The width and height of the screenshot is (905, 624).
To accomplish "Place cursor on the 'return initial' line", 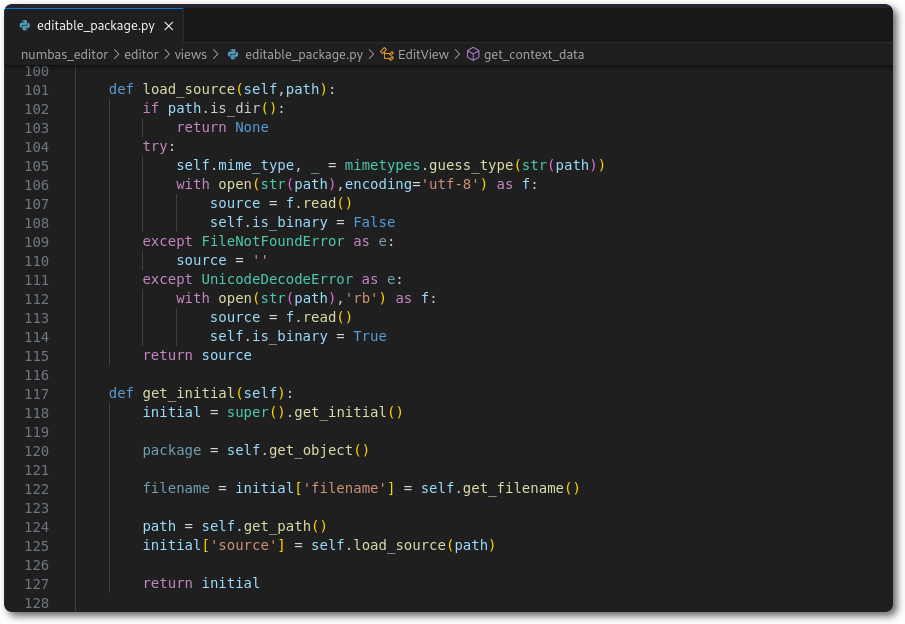I will point(201,584).
